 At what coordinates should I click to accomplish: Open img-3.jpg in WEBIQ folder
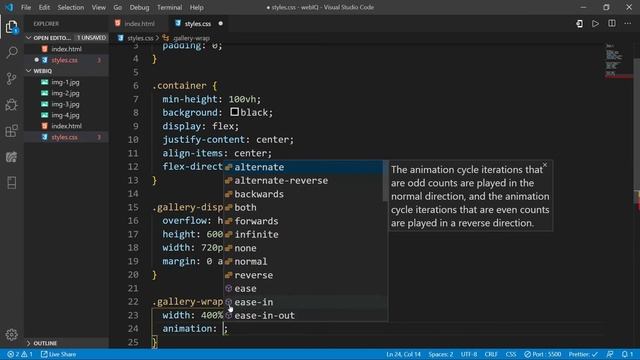[x=66, y=104]
